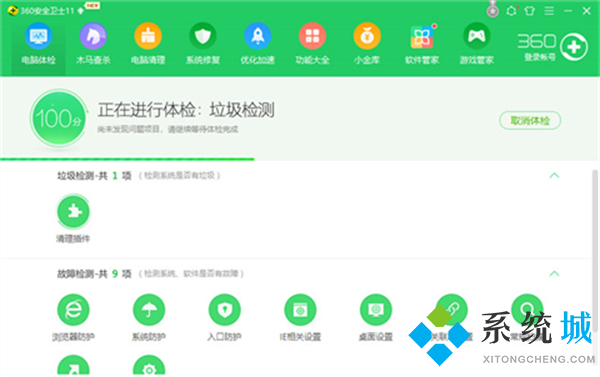Collapse the 故障检测 section chevron
This screenshot has height=377, width=600.
tap(554, 273)
